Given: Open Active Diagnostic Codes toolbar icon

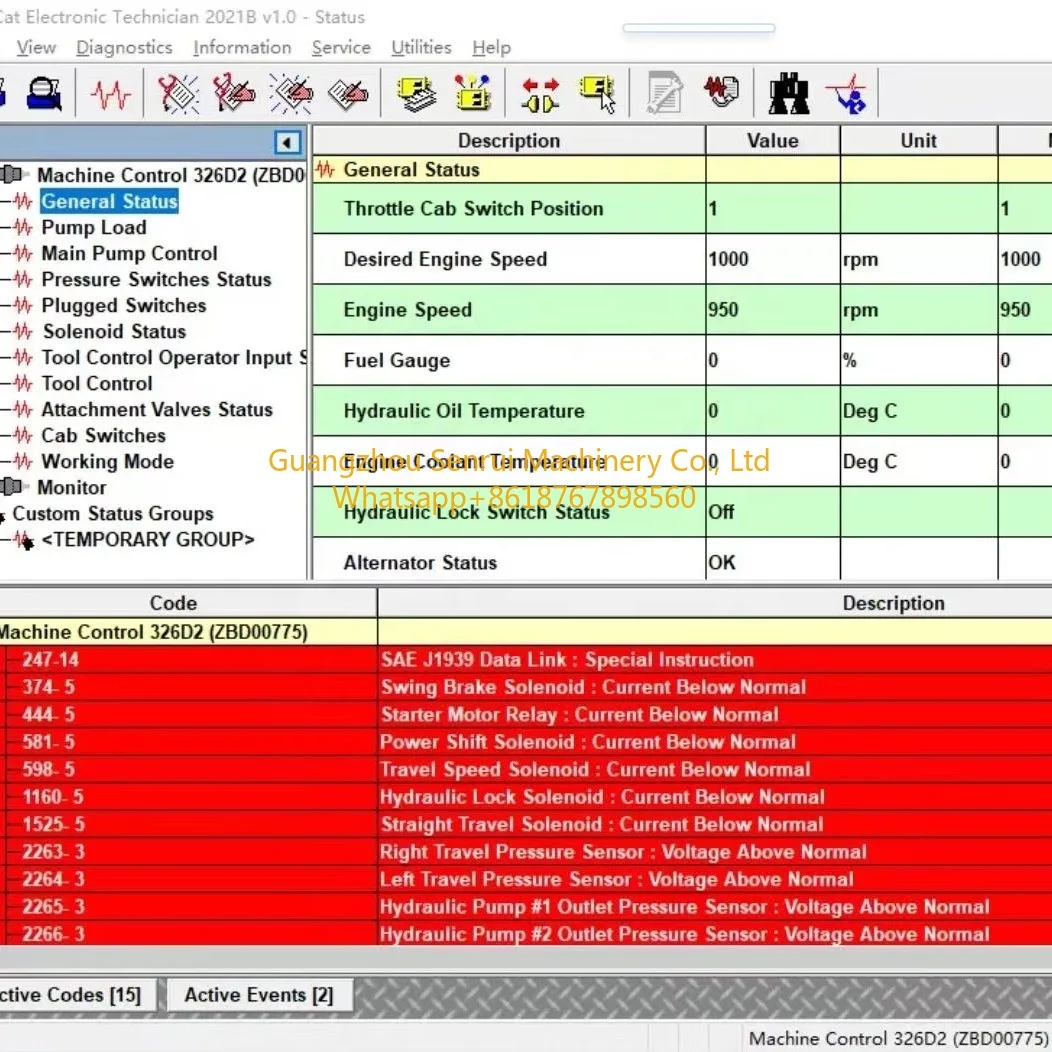Looking at the screenshot, I should point(178,93).
